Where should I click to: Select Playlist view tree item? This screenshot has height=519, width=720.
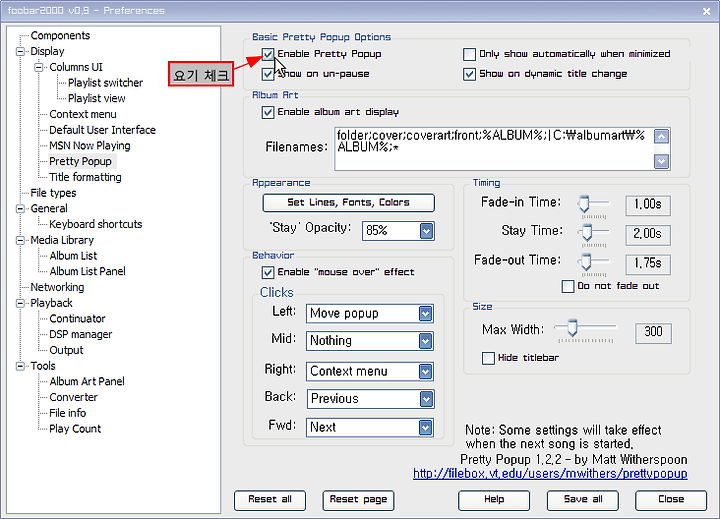coord(96,99)
